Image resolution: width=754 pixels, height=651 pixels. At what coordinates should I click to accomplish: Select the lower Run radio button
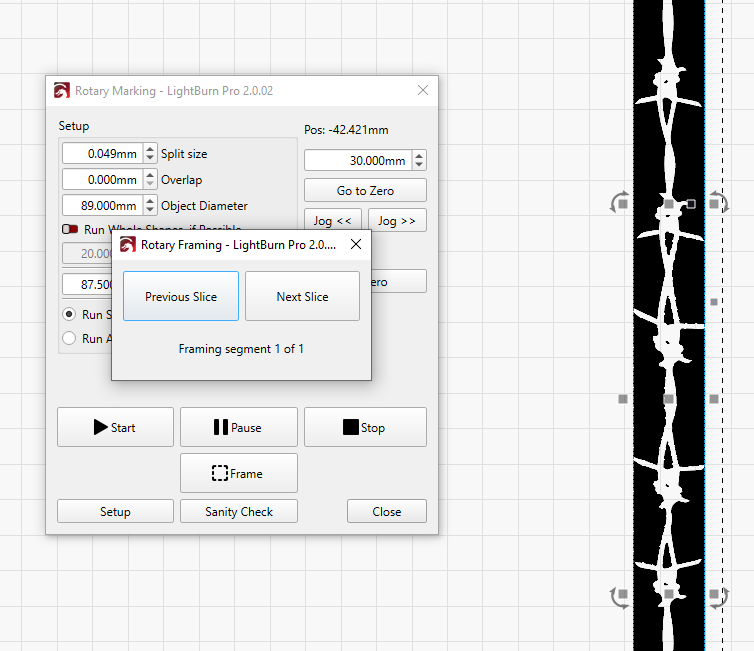[x=69, y=338]
